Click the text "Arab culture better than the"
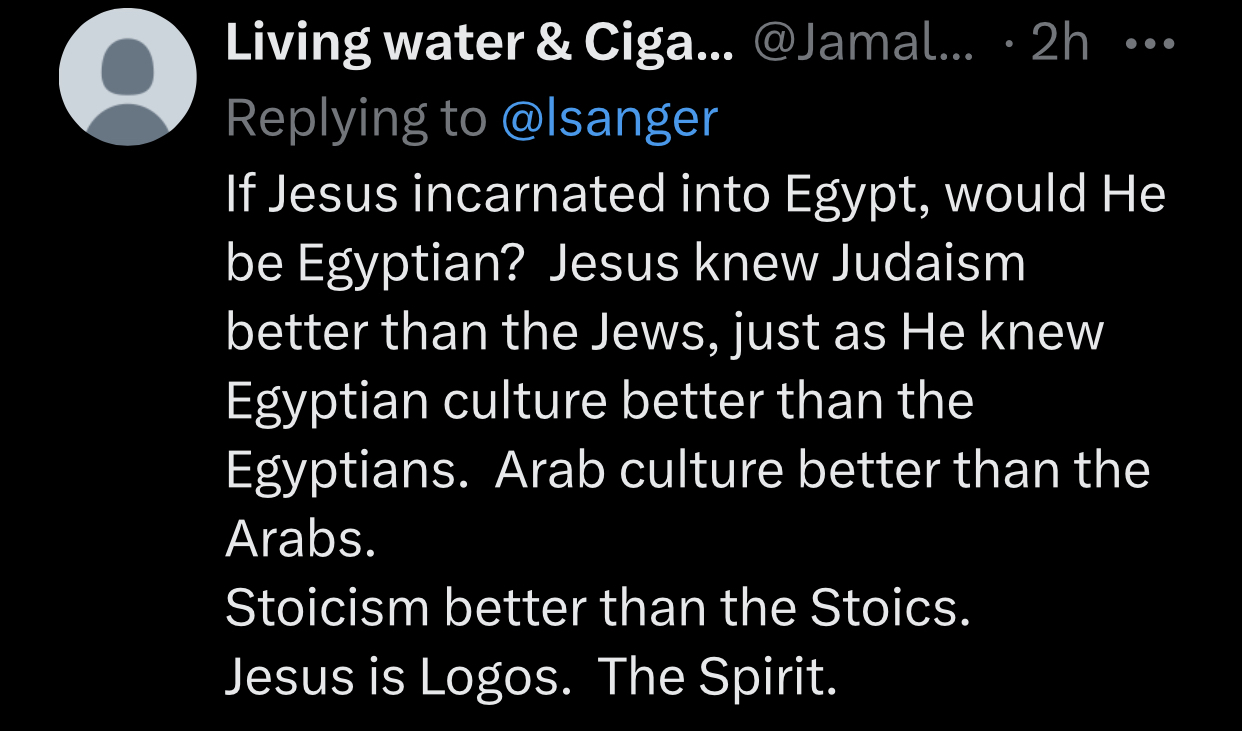The image size is (1242, 731). tap(822, 470)
